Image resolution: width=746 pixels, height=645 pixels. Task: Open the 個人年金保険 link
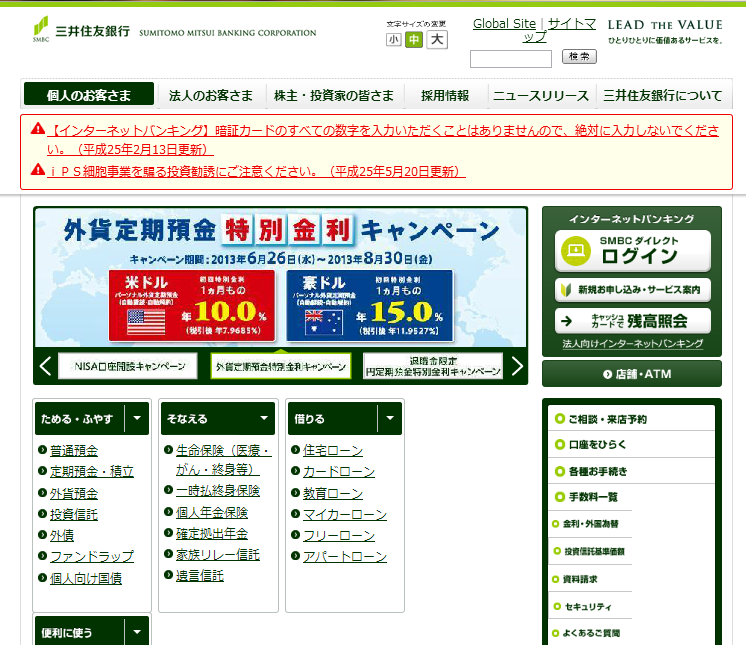[212, 512]
